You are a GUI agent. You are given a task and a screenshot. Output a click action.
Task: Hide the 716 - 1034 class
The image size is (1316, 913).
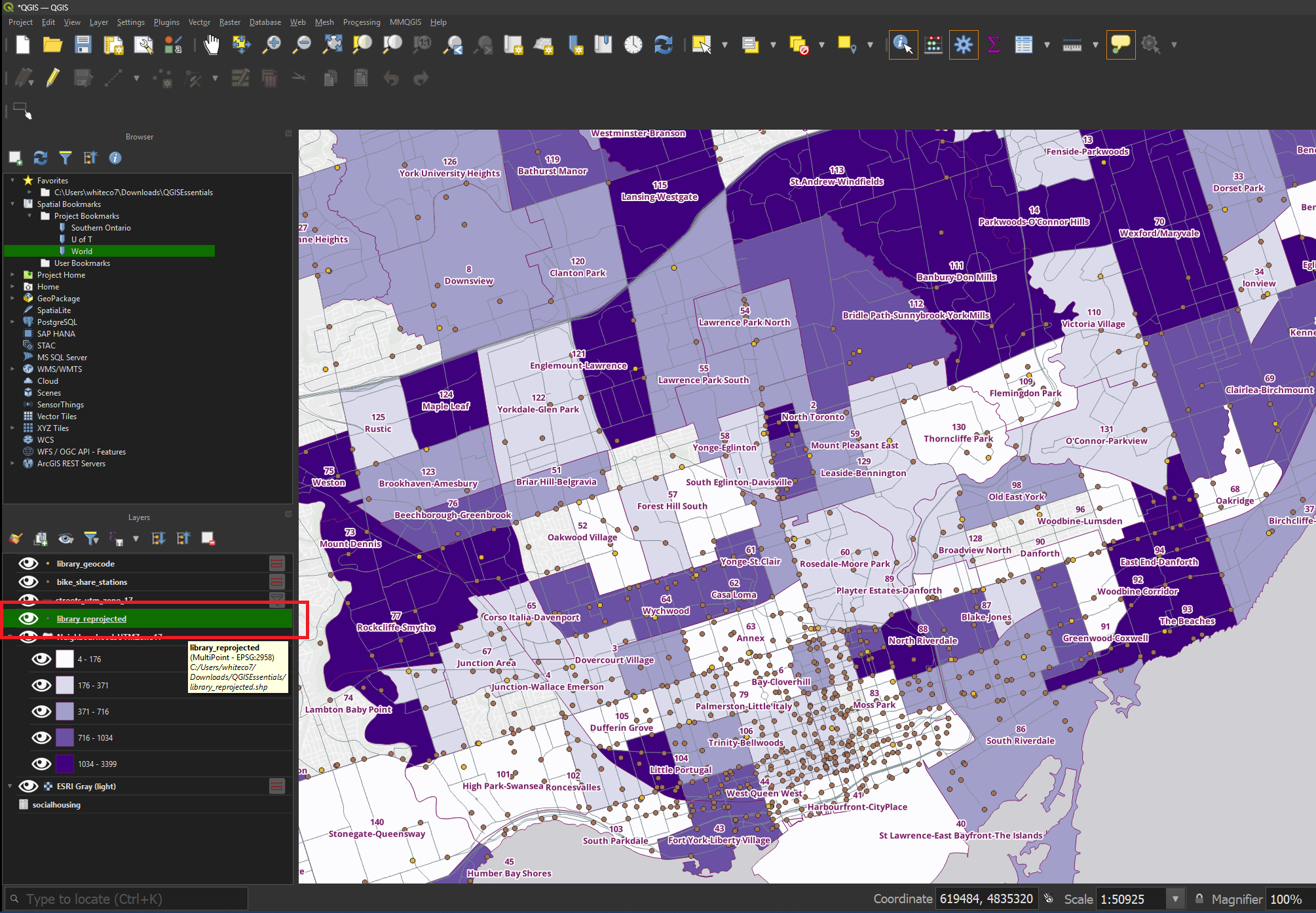pyautogui.click(x=41, y=737)
